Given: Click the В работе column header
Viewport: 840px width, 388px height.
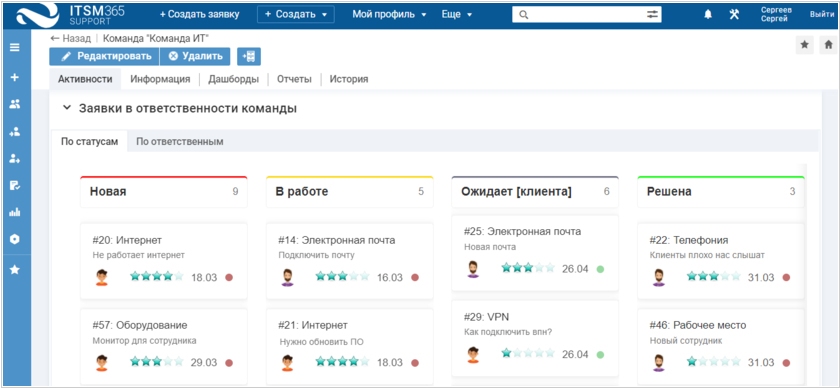Looking at the screenshot, I should (350, 191).
